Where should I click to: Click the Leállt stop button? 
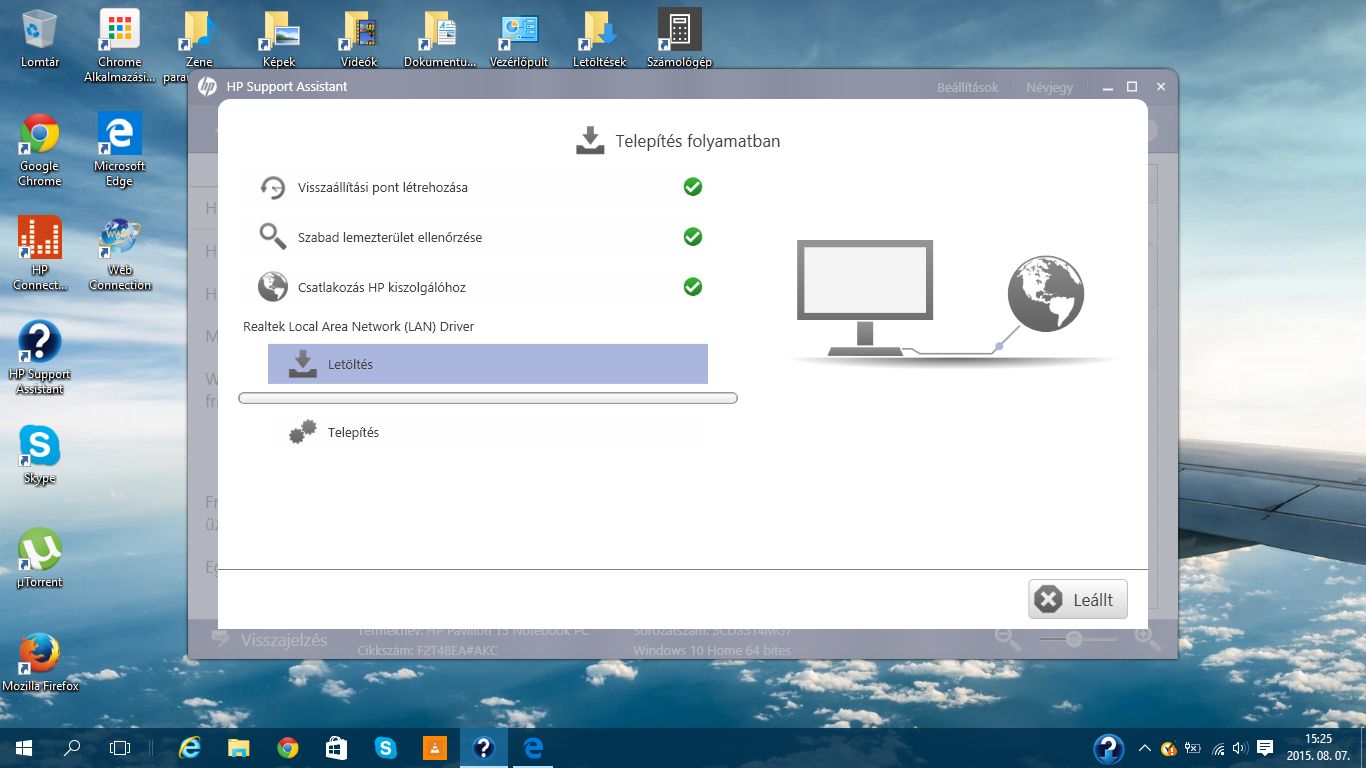tap(1078, 599)
